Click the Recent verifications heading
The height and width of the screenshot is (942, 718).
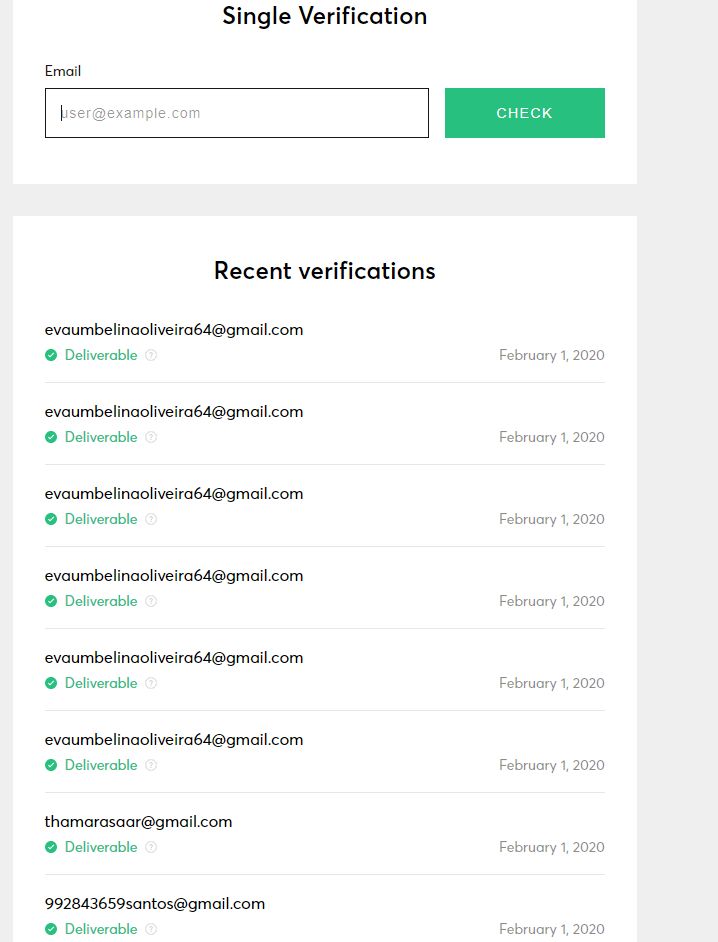coord(324,271)
